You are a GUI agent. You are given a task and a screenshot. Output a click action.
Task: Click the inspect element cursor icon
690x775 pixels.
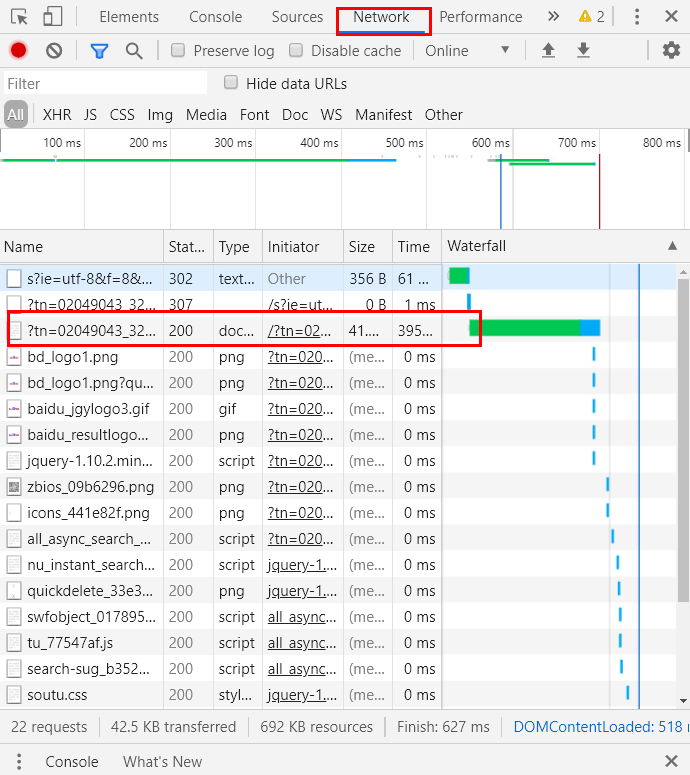[20, 17]
